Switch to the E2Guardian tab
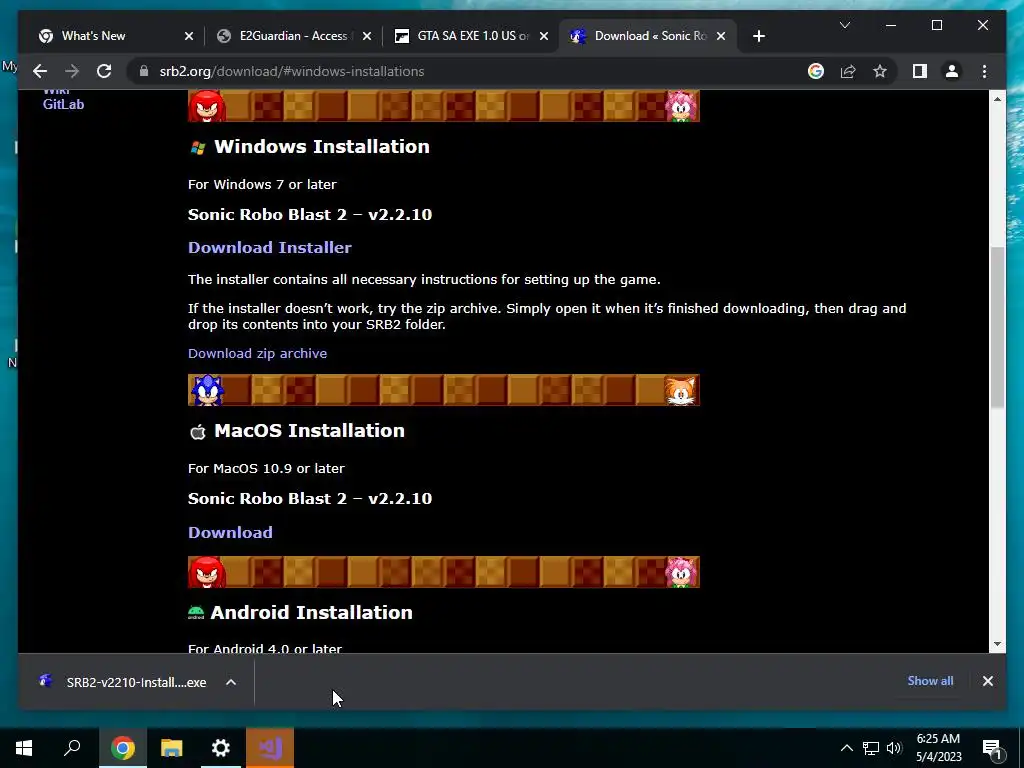 (x=293, y=36)
